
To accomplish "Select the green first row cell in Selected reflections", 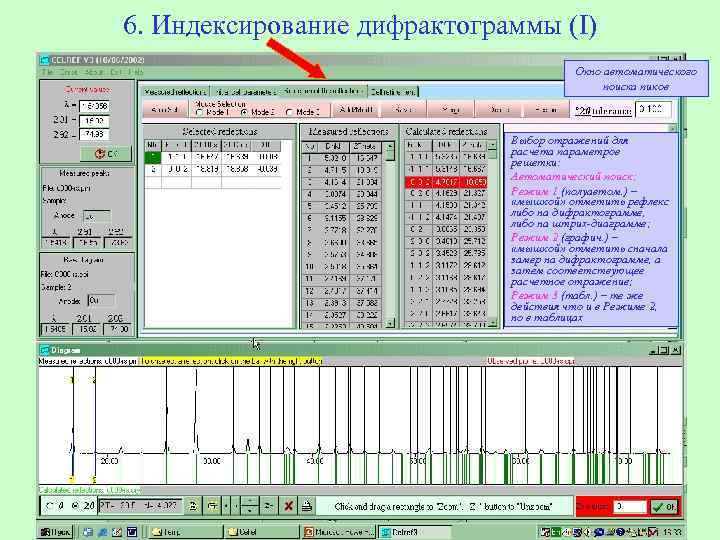I will 153,158.
